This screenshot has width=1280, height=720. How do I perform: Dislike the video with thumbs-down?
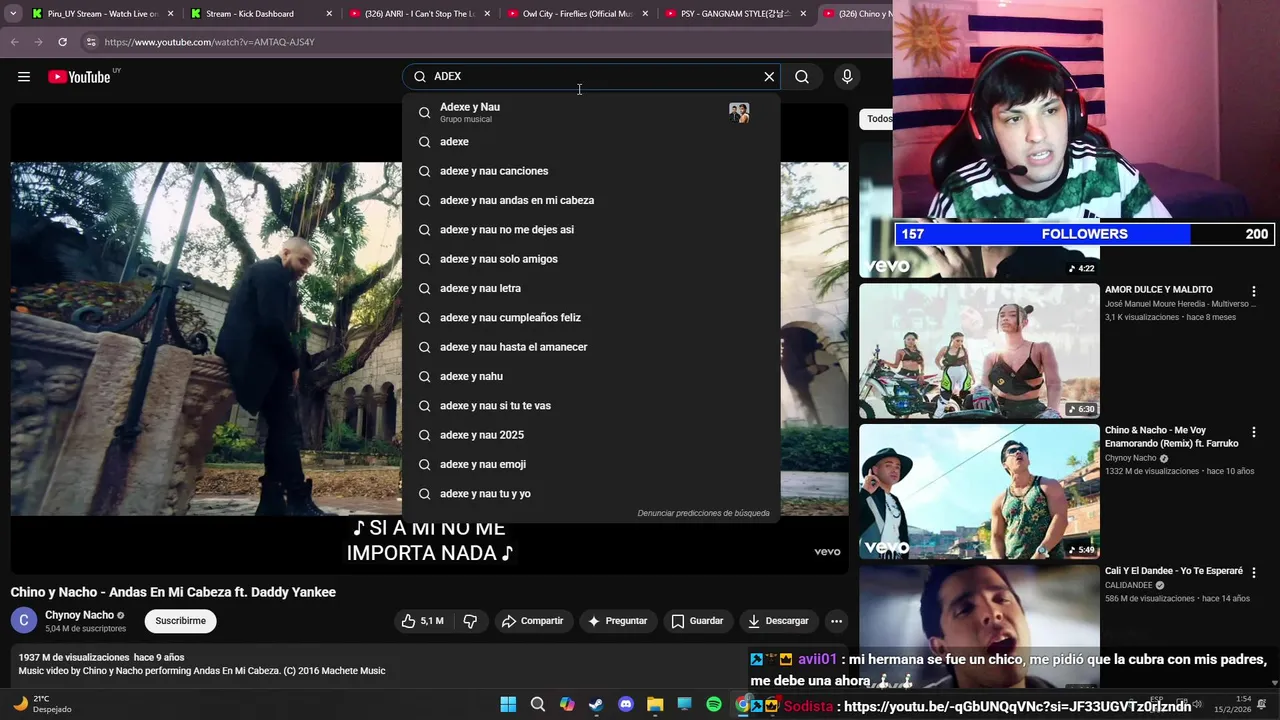tap(470, 621)
